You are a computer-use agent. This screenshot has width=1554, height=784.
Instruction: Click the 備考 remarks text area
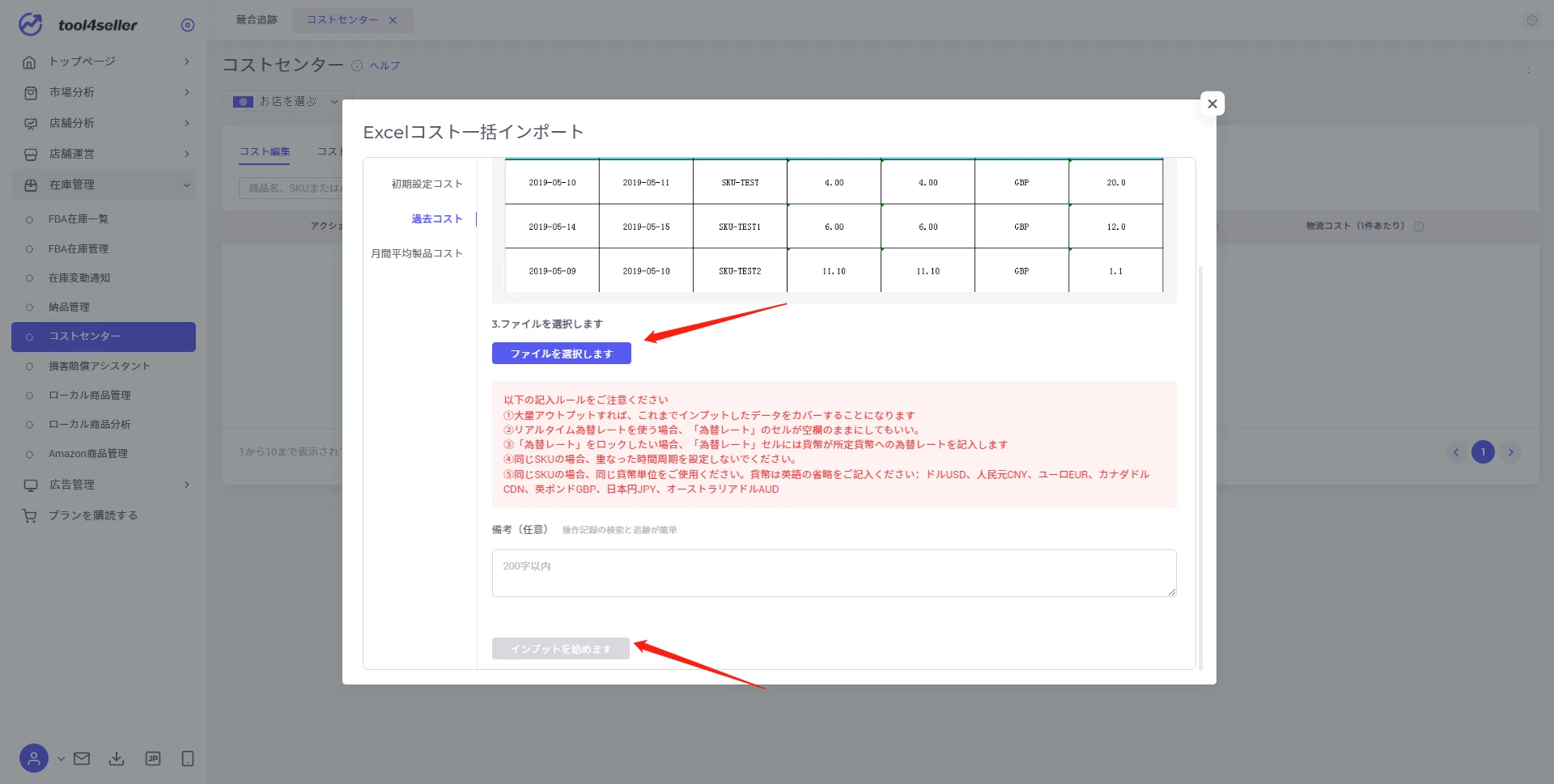[834, 573]
